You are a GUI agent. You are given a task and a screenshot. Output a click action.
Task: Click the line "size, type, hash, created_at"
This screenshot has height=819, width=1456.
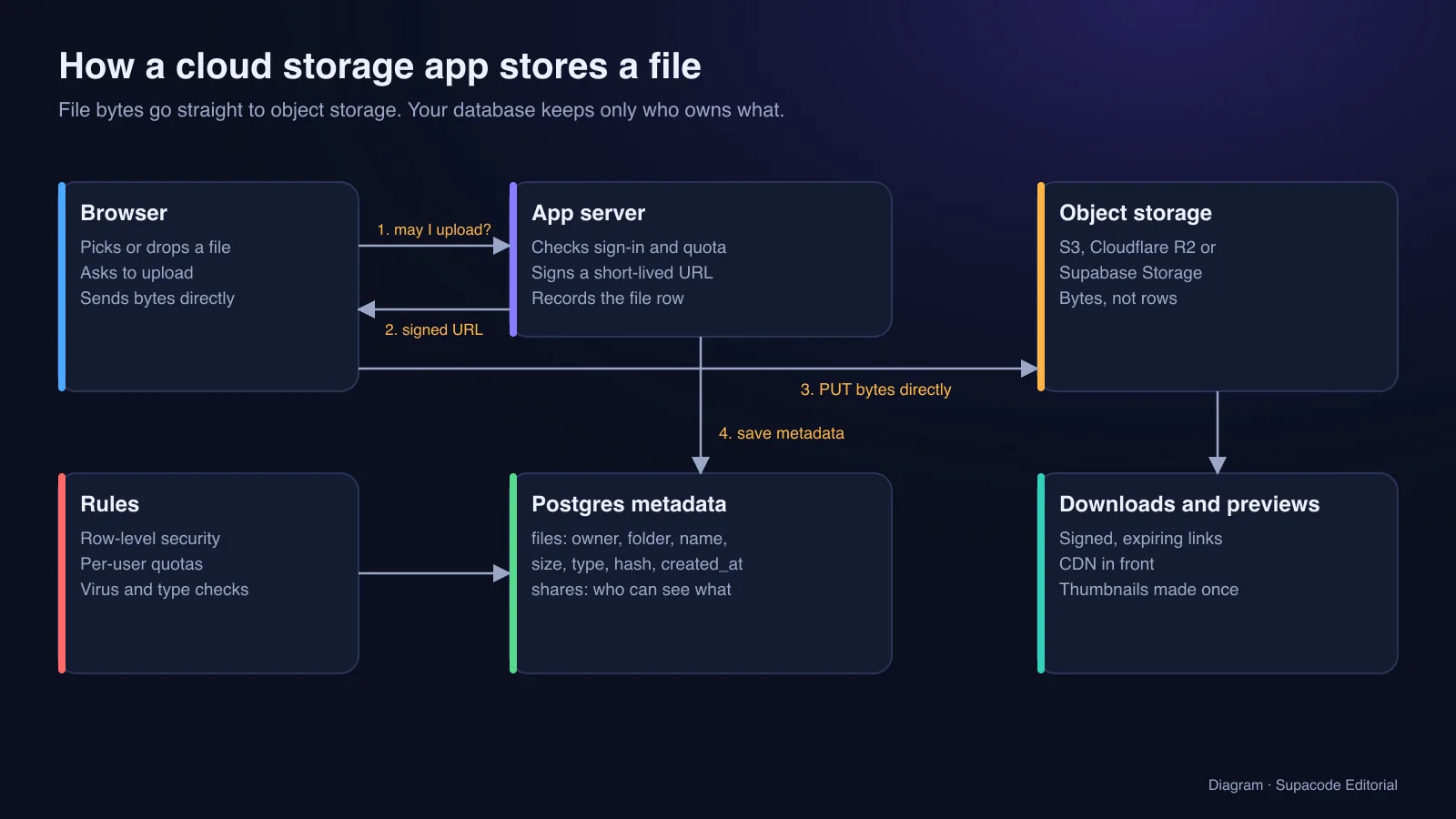(x=637, y=564)
